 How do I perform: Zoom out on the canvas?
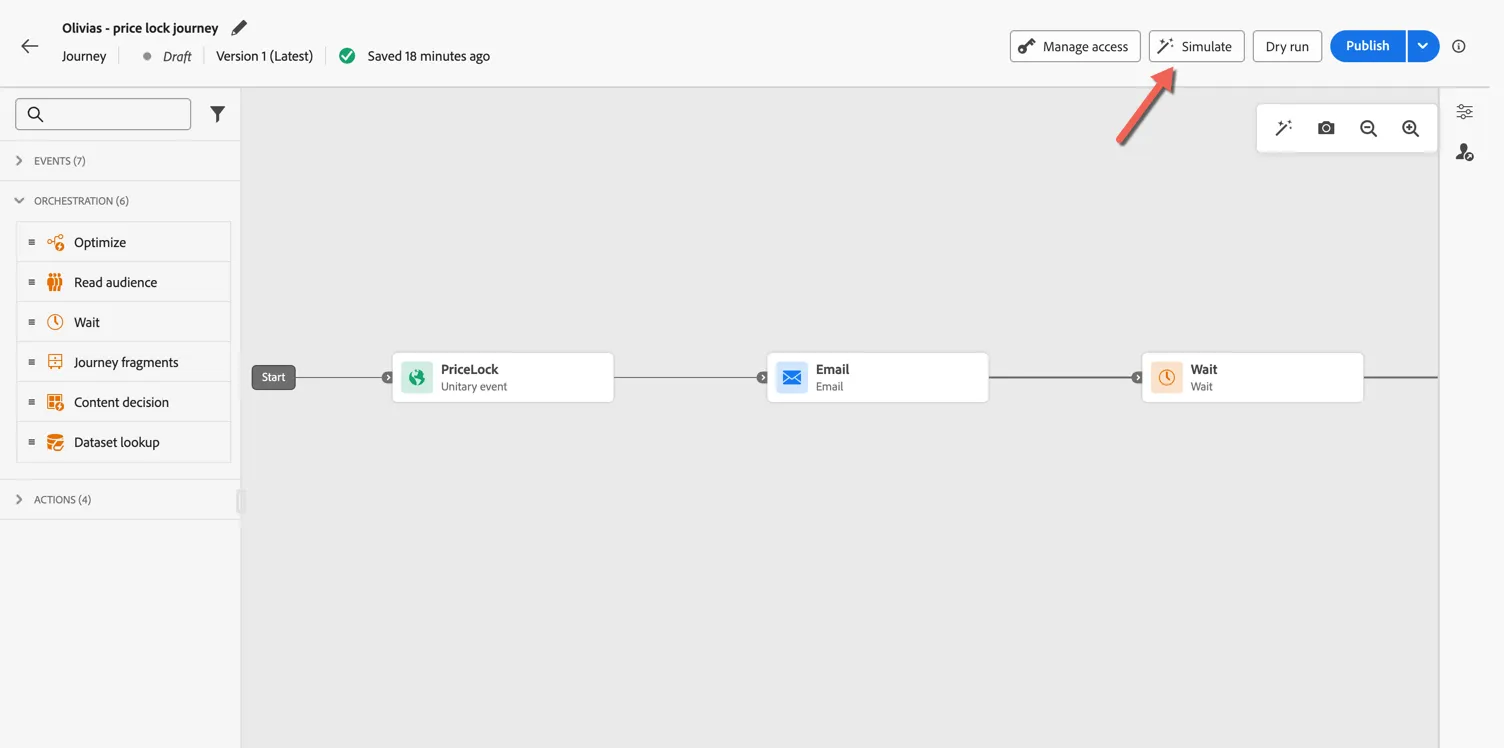coord(1368,128)
